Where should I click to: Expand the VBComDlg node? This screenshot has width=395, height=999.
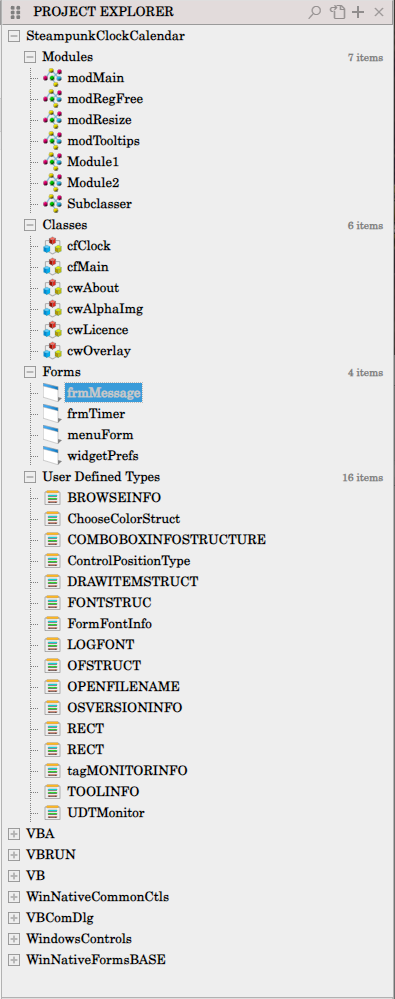pos(13,918)
